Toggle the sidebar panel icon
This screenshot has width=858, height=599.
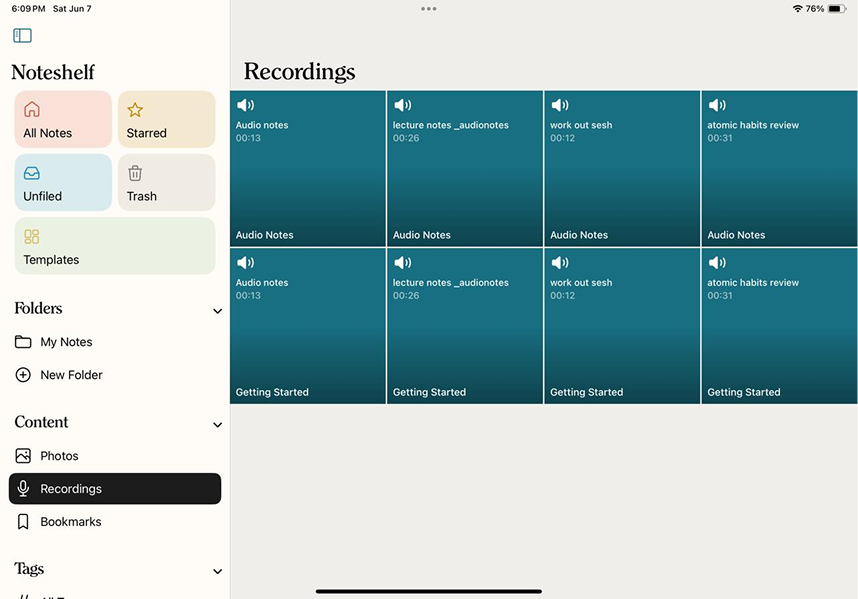22,36
